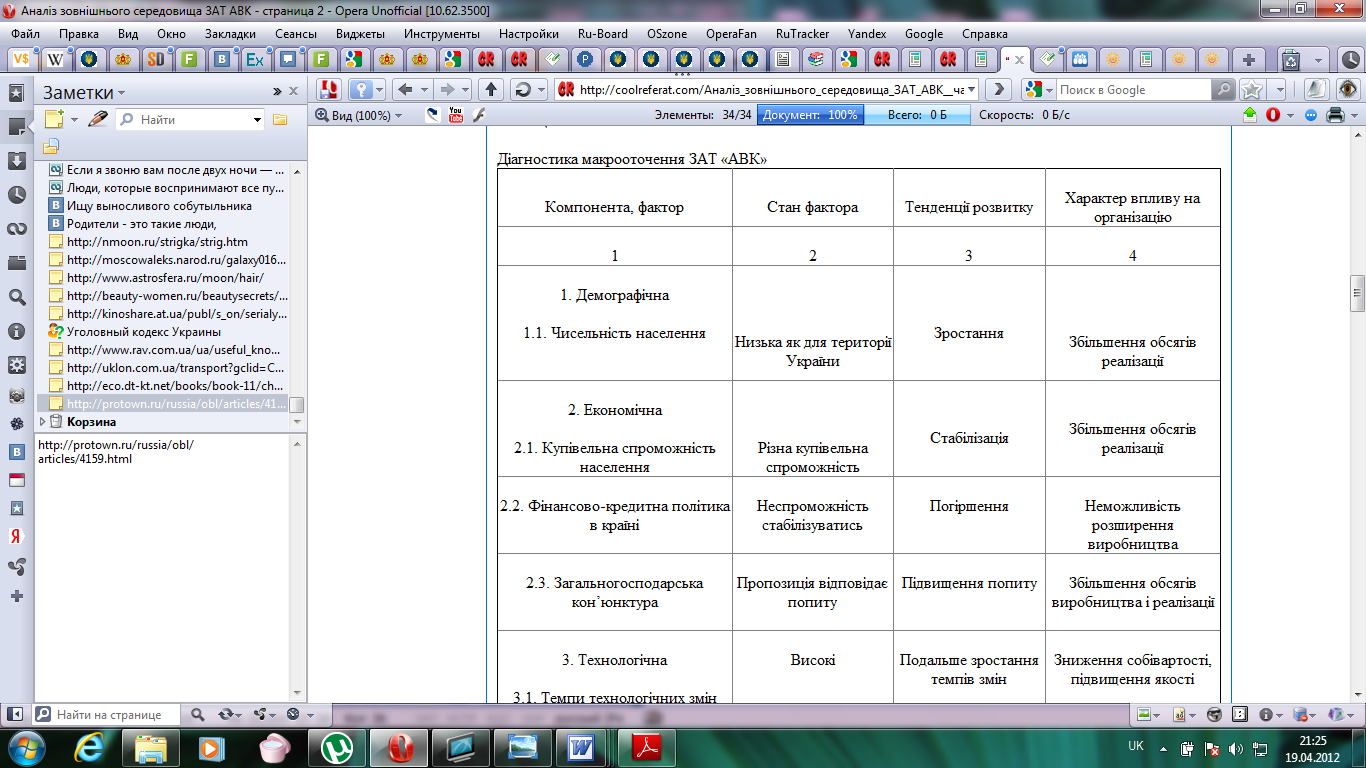Select note 'Ищу выносливого собутыльника'
Image resolution: width=1366 pixels, height=768 pixels.
[x=159, y=205]
